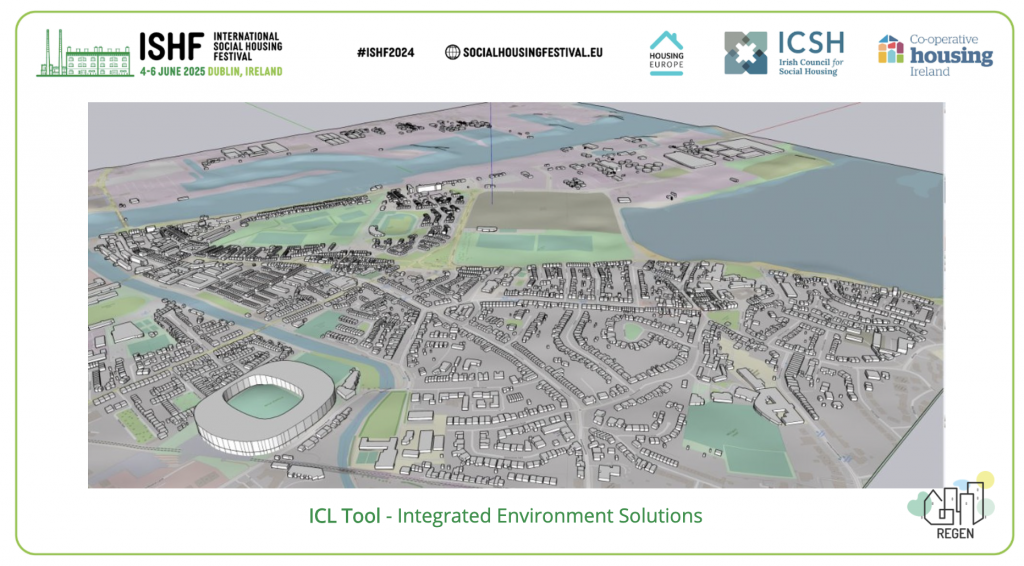Click the Irish Council for Social Housing text
1024x566 pixels.
[810, 67]
